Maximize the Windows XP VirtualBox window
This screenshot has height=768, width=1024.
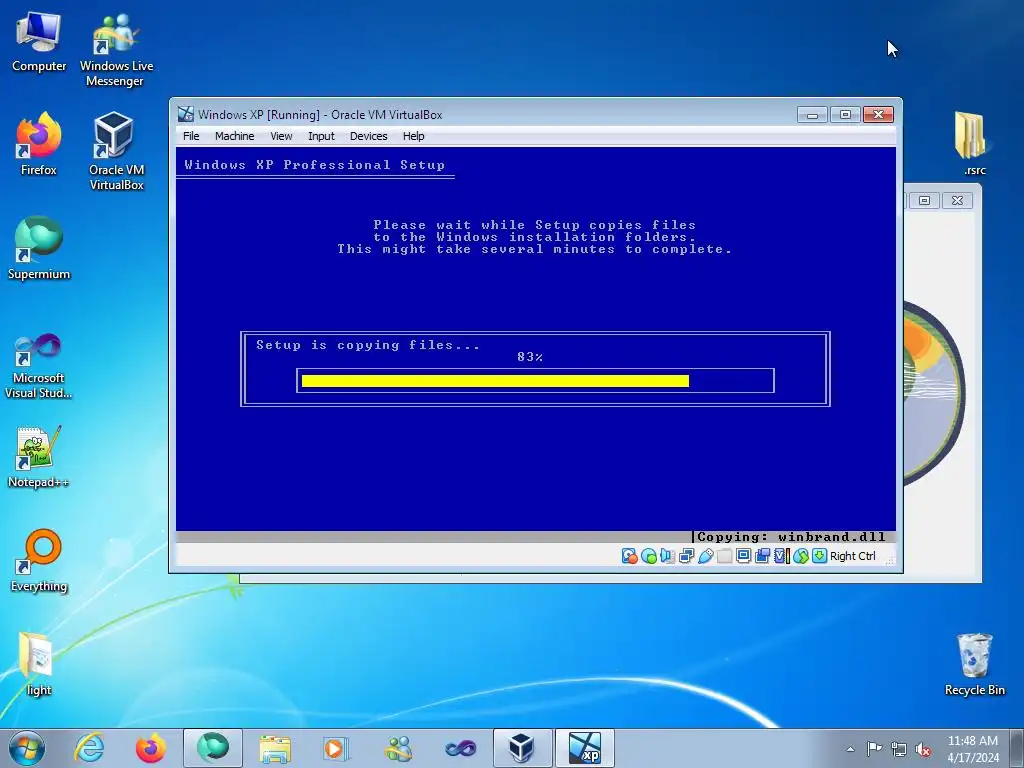click(x=845, y=115)
